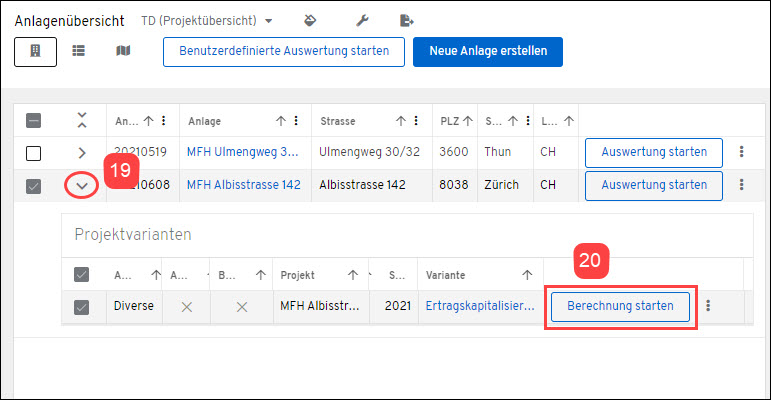
Task: Sort Projektvarianten A... first column arrow
Action: click(156, 275)
